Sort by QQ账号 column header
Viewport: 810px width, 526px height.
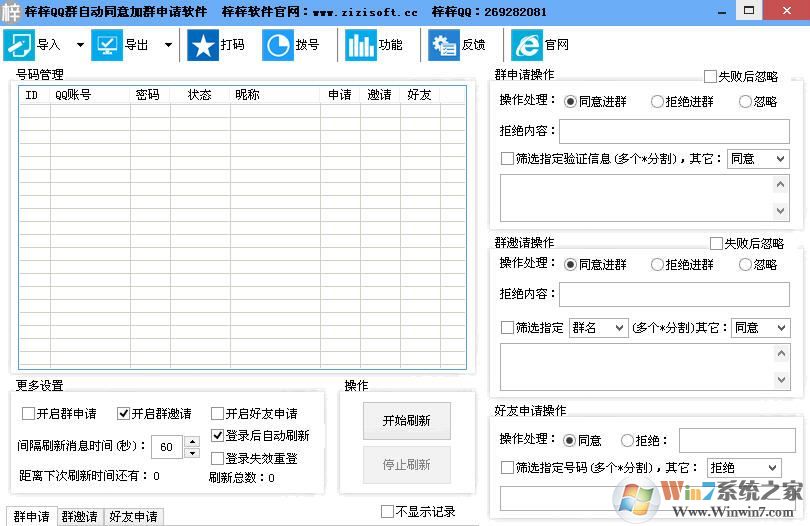pos(90,95)
